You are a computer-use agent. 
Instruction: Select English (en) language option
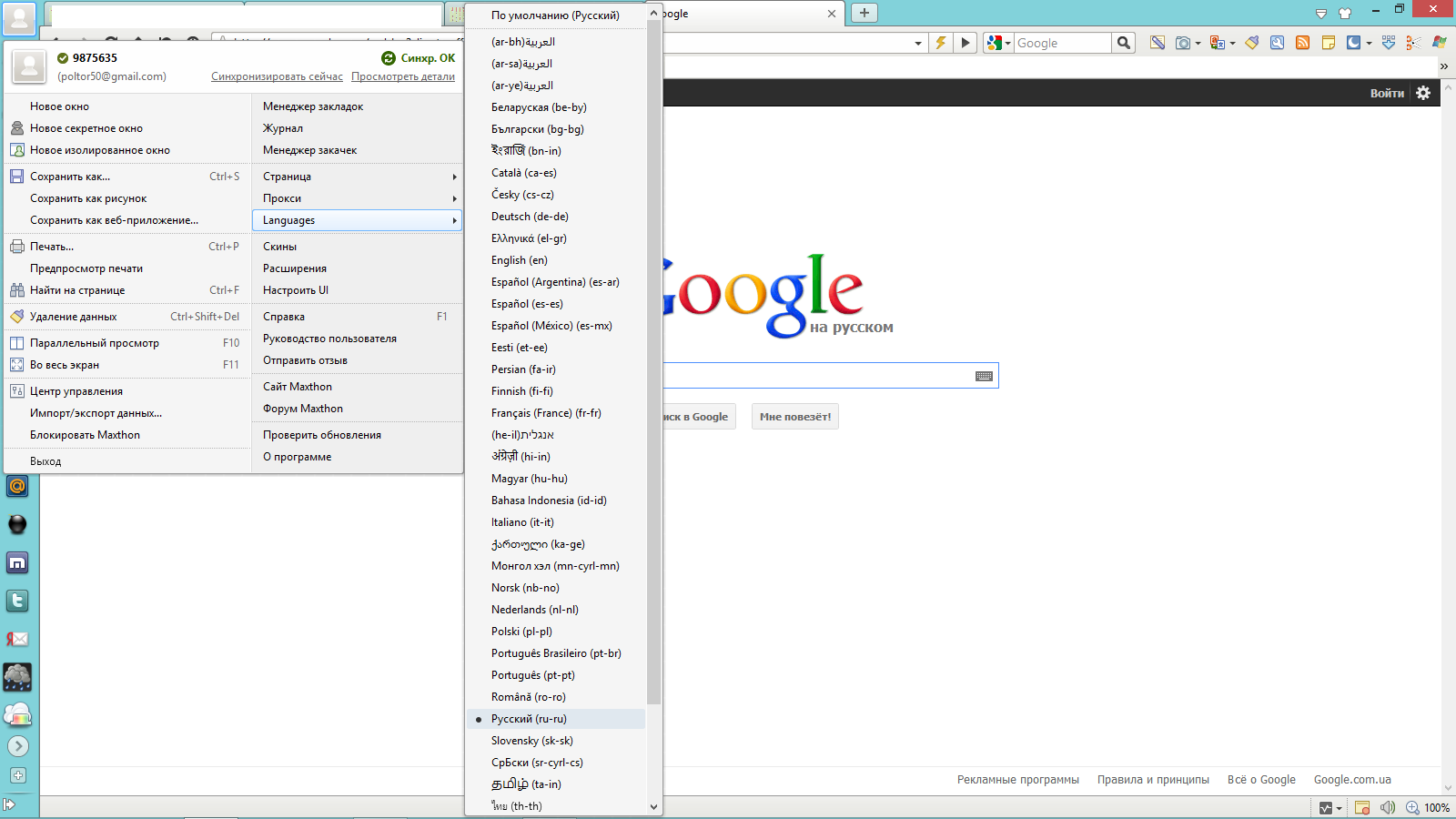click(x=519, y=260)
